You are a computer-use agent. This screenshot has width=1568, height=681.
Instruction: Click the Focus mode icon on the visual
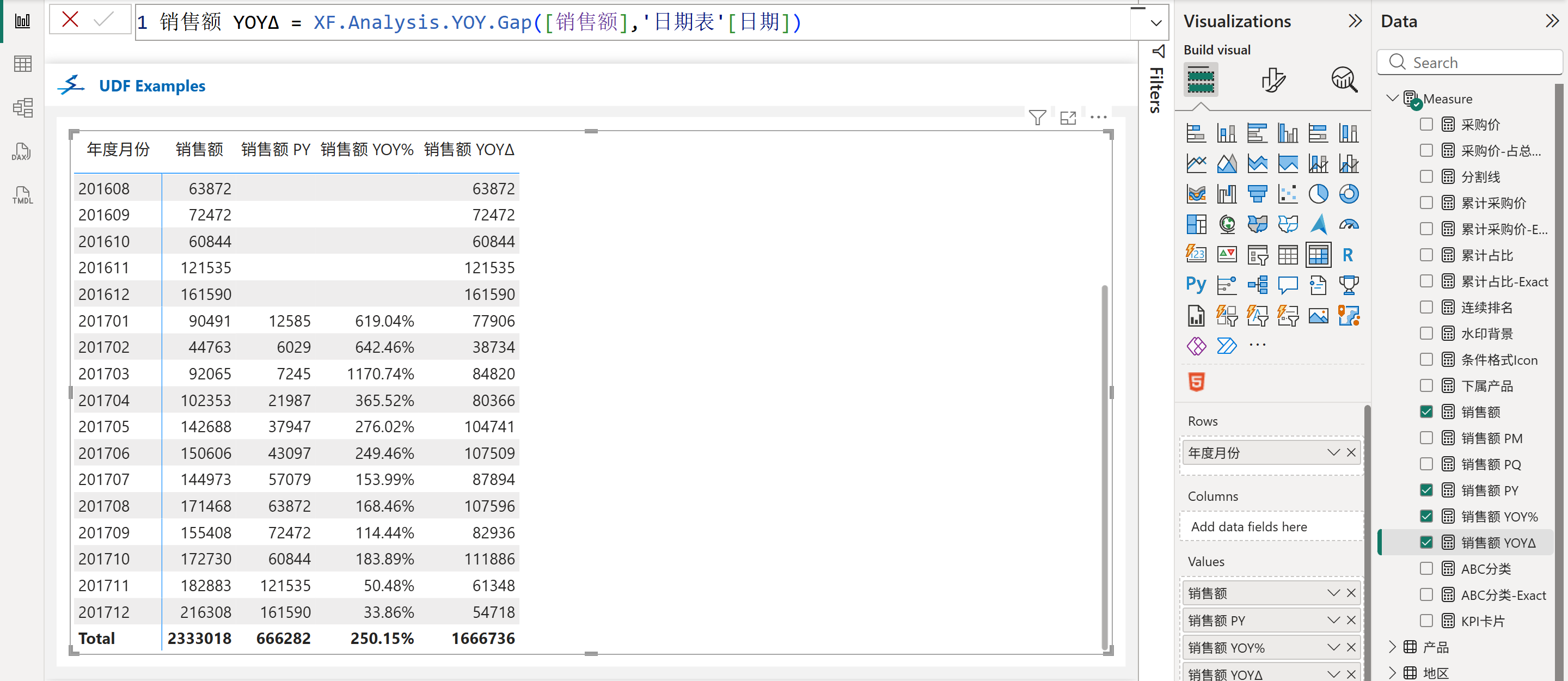[x=1068, y=118]
